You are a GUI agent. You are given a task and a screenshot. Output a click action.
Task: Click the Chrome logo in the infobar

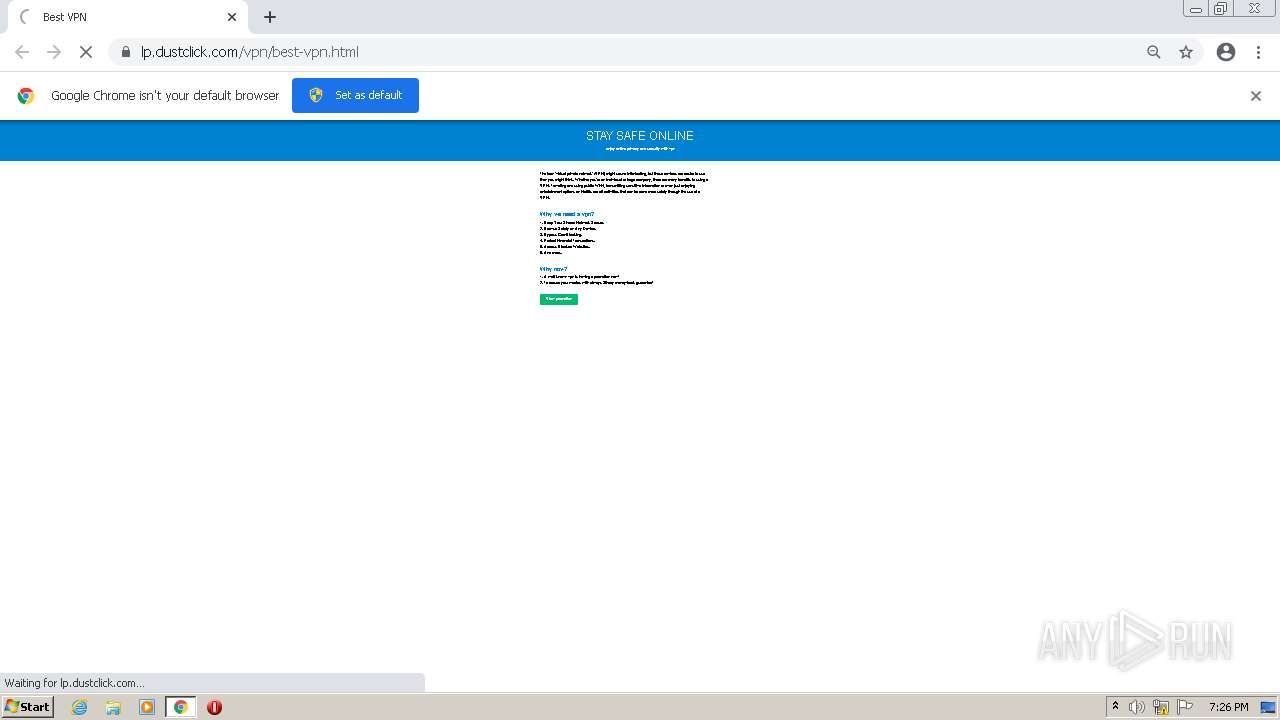point(26,96)
